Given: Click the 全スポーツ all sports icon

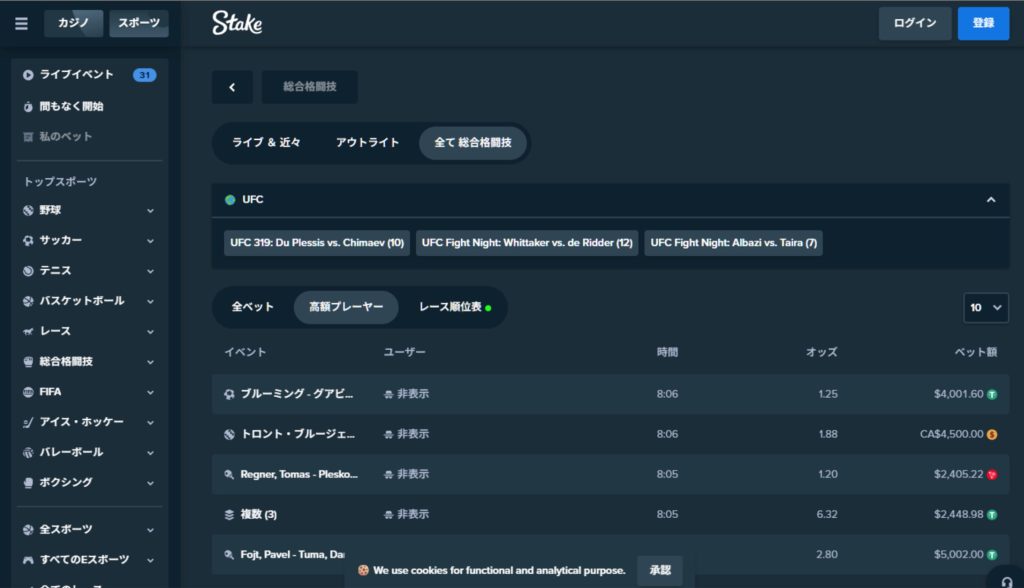Looking at the screenshot, I should (x=28, y=530).
